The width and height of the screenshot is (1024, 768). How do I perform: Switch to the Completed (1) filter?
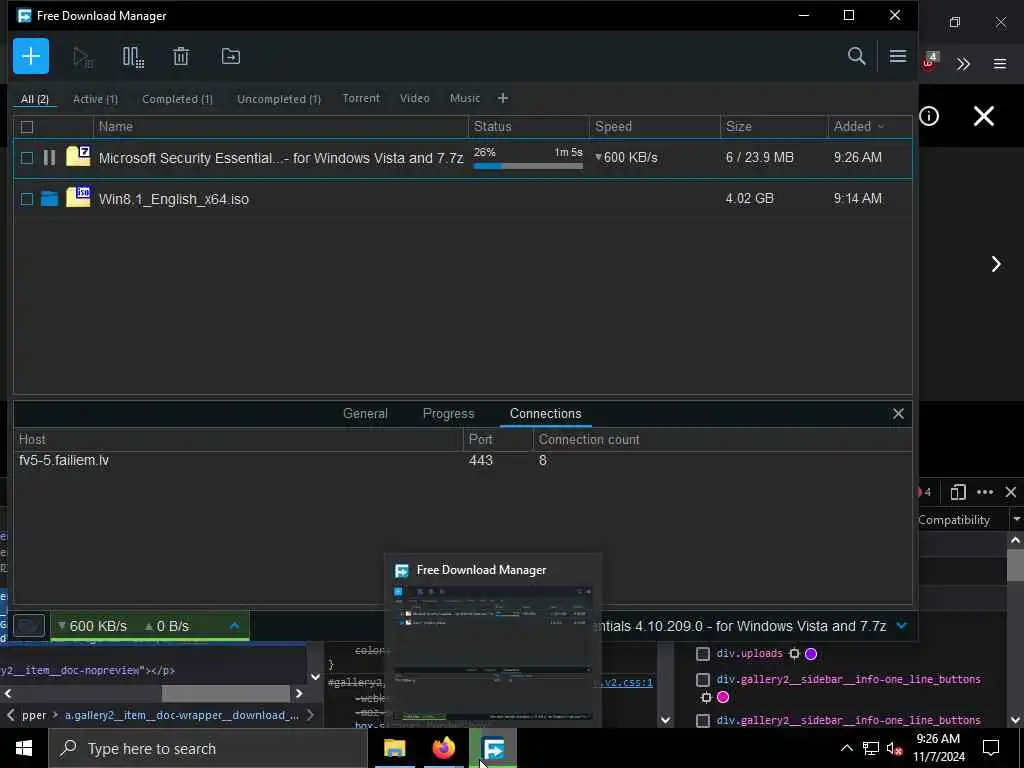coord(178,99)
